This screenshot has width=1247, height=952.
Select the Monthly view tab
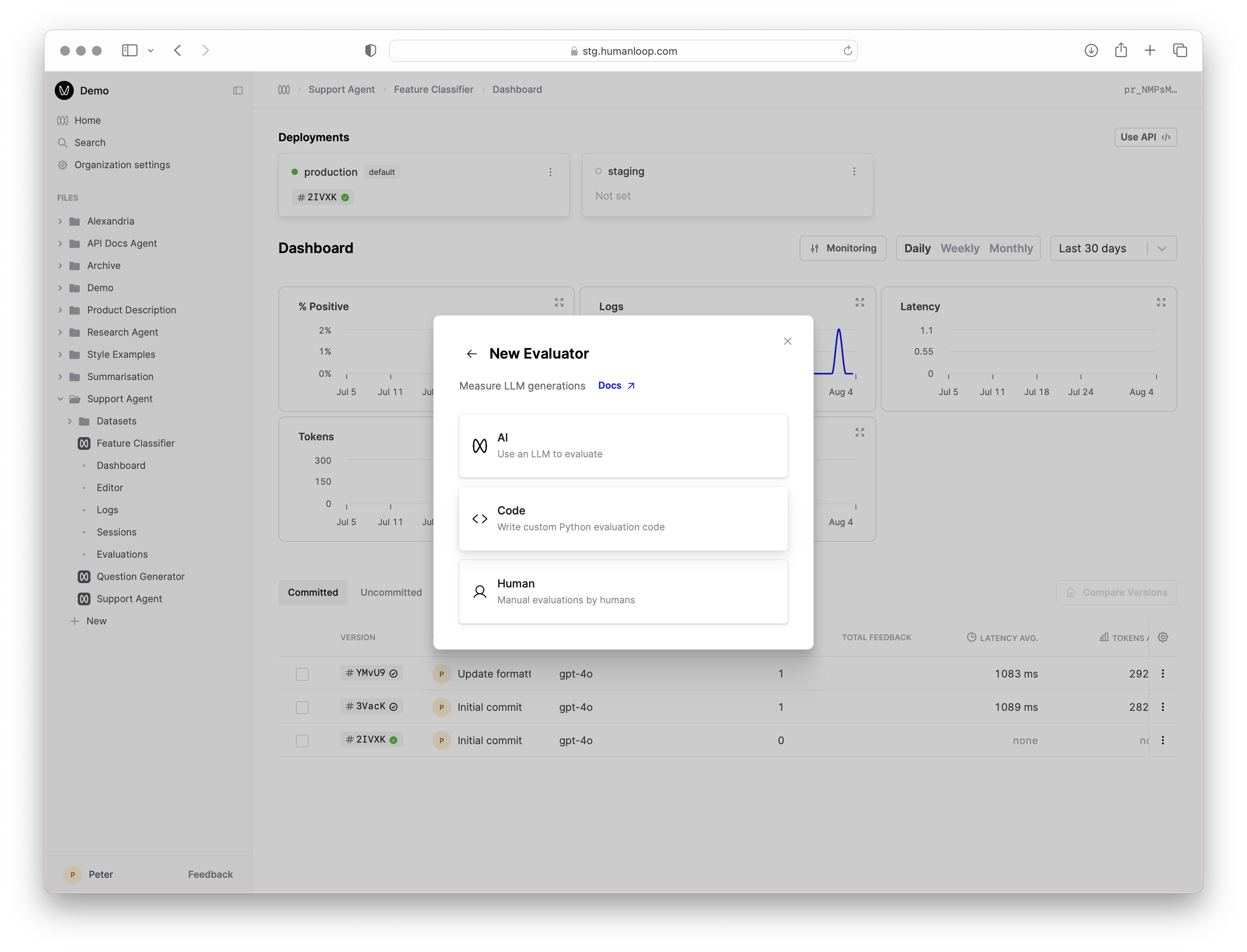click(1011, 248)
